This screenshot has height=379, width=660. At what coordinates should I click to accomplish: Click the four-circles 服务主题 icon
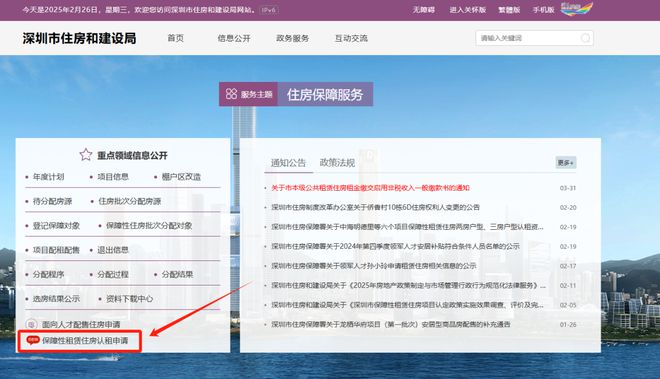[x=232, y=94]
